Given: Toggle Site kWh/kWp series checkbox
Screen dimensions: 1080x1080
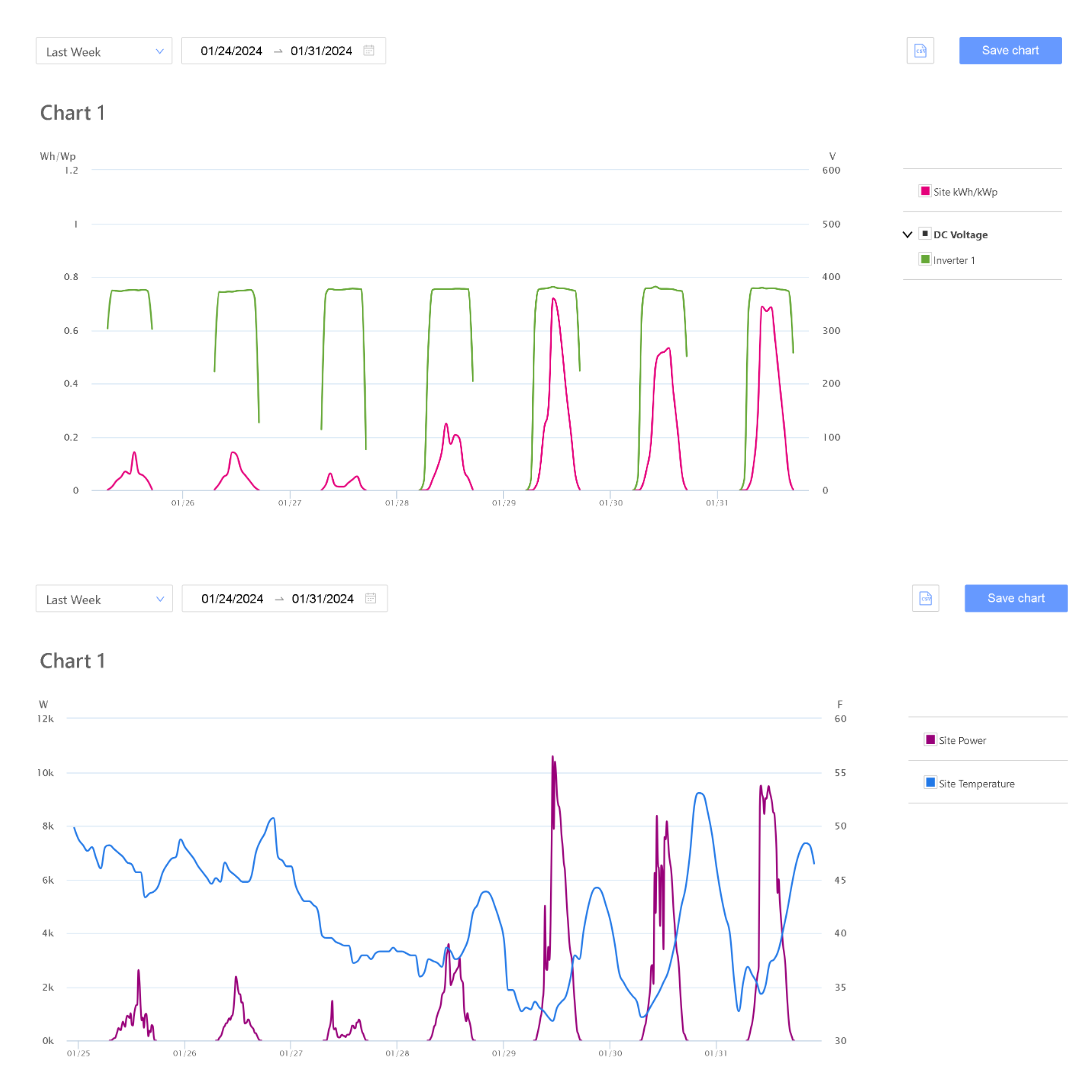Looking at the screenshot, I should (925, 191).
